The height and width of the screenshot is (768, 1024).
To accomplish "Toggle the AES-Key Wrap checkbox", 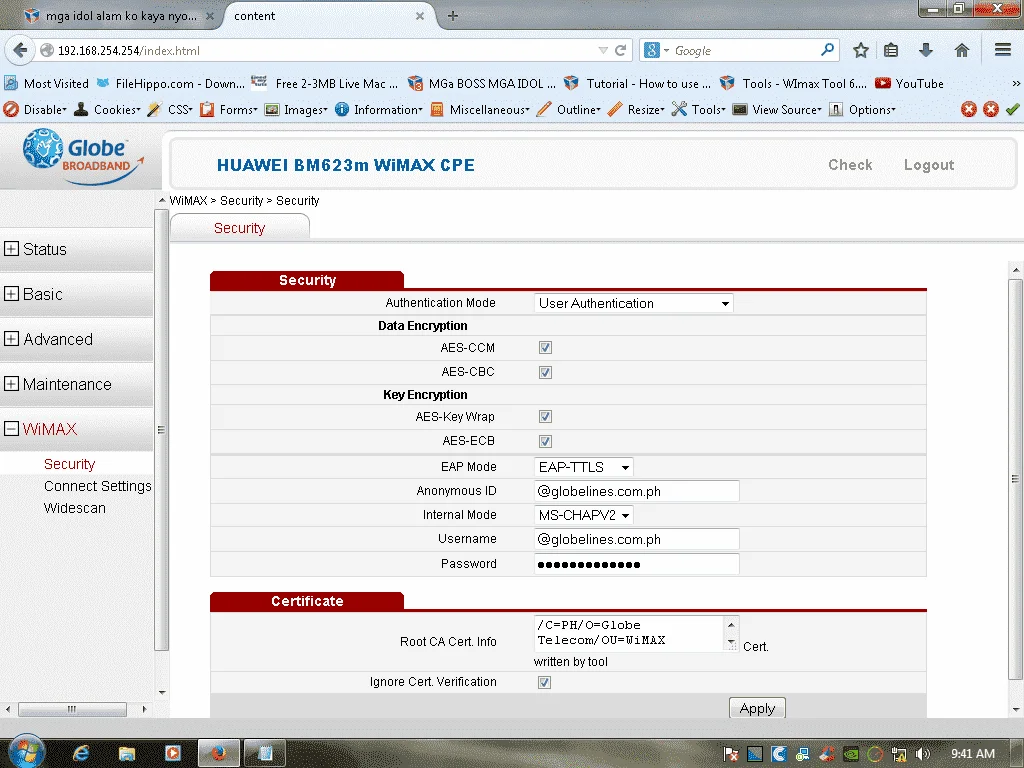I will pyautogui.click(x=545, y=417).
